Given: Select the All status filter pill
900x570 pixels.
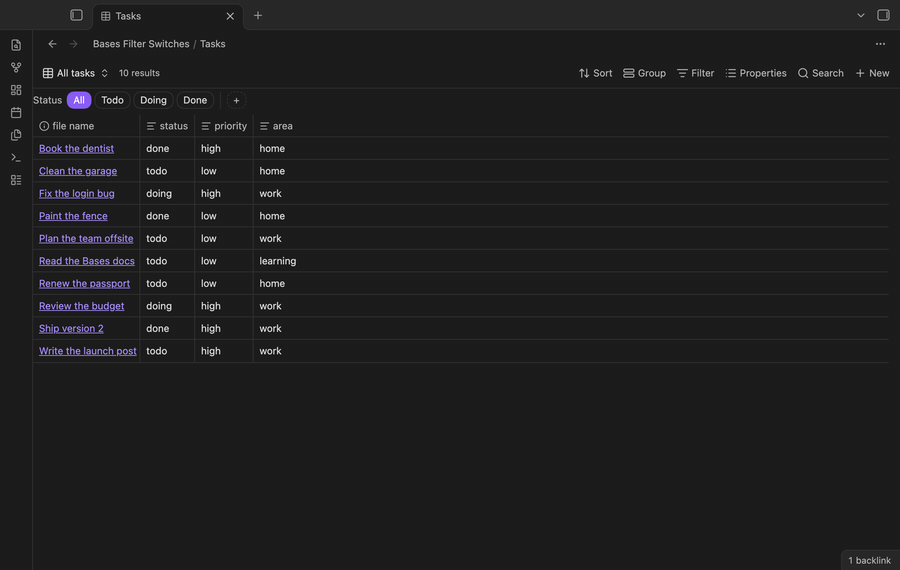Looking at the screenshot, I should tap(79, 100).
